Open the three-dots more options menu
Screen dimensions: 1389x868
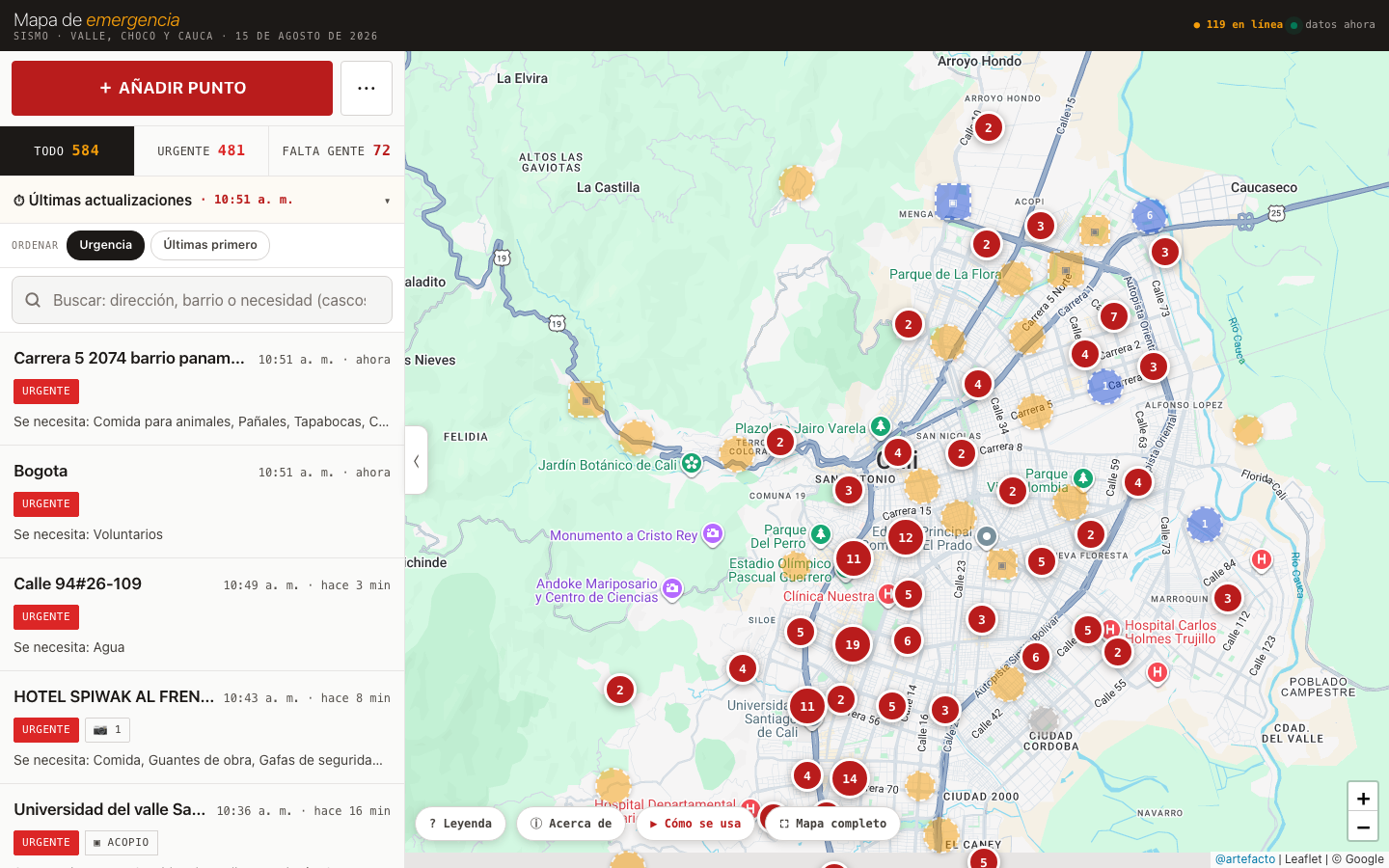(x=367, y=88)
